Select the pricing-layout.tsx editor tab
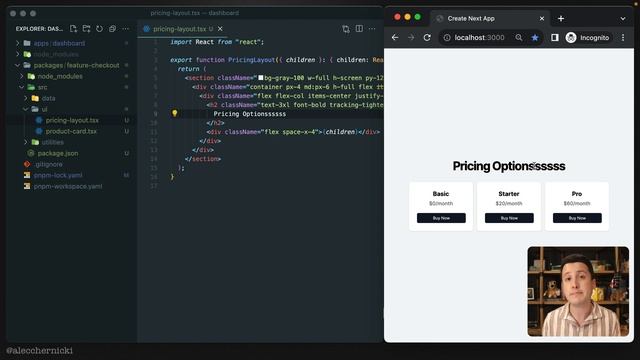 (183, 29)
